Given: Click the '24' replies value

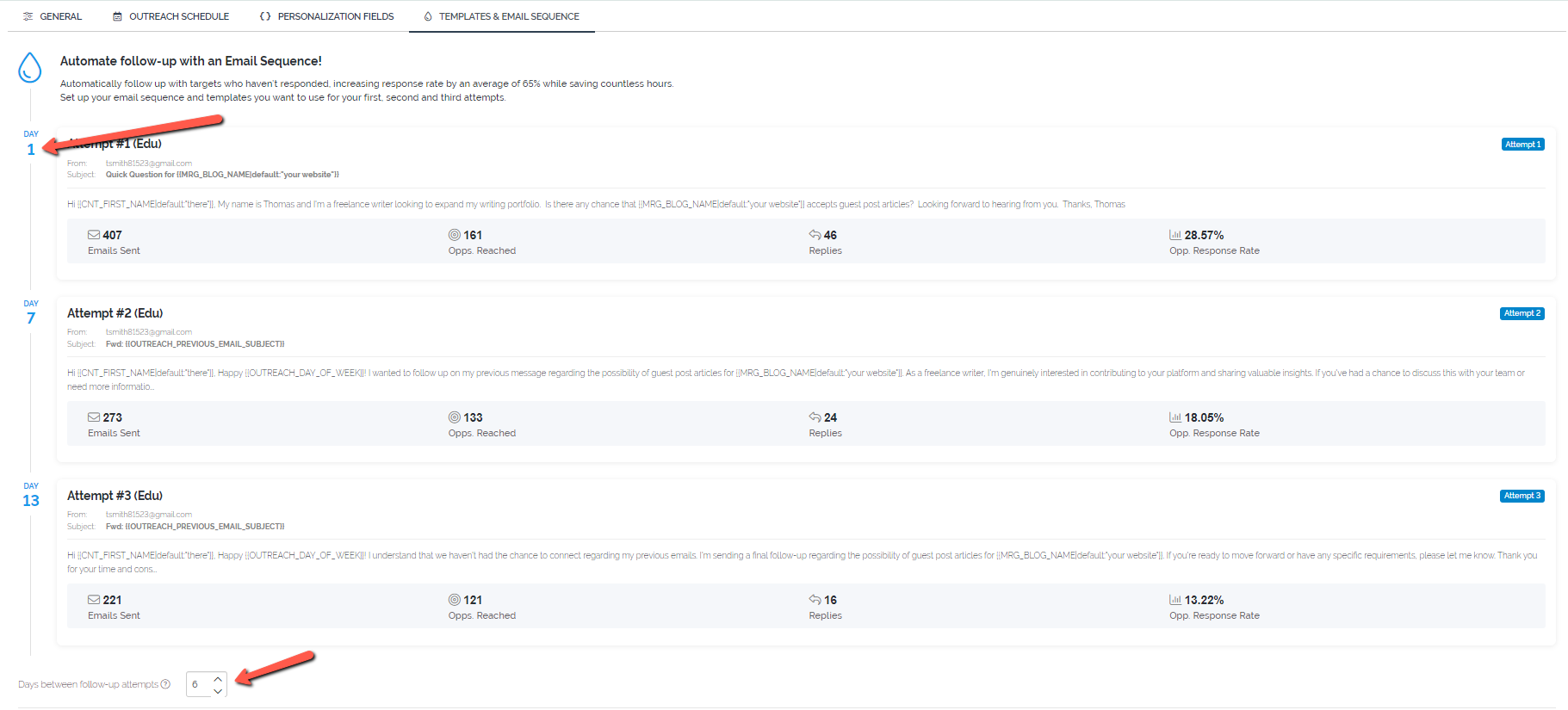Looking at the screenshot, I should pos(830,417).
